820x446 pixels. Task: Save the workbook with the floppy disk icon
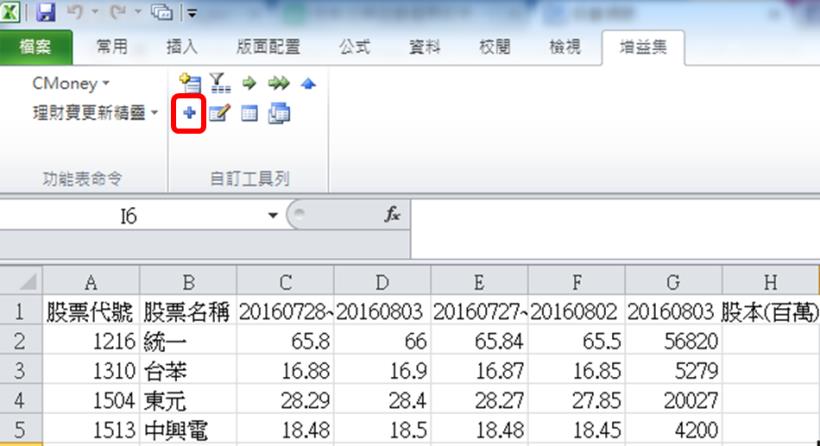pyautogui.click(x=45, y=12)
